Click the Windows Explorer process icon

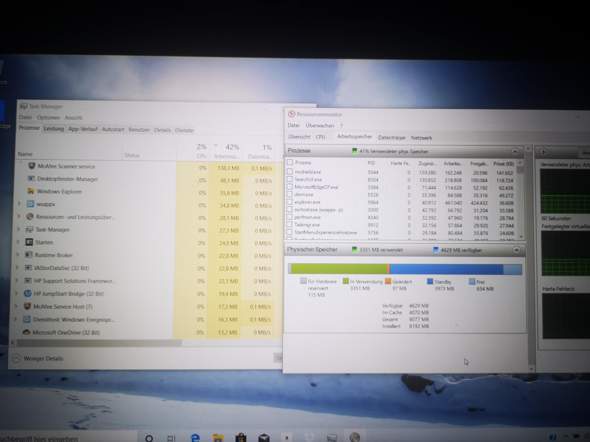click(x=31, y=191)
